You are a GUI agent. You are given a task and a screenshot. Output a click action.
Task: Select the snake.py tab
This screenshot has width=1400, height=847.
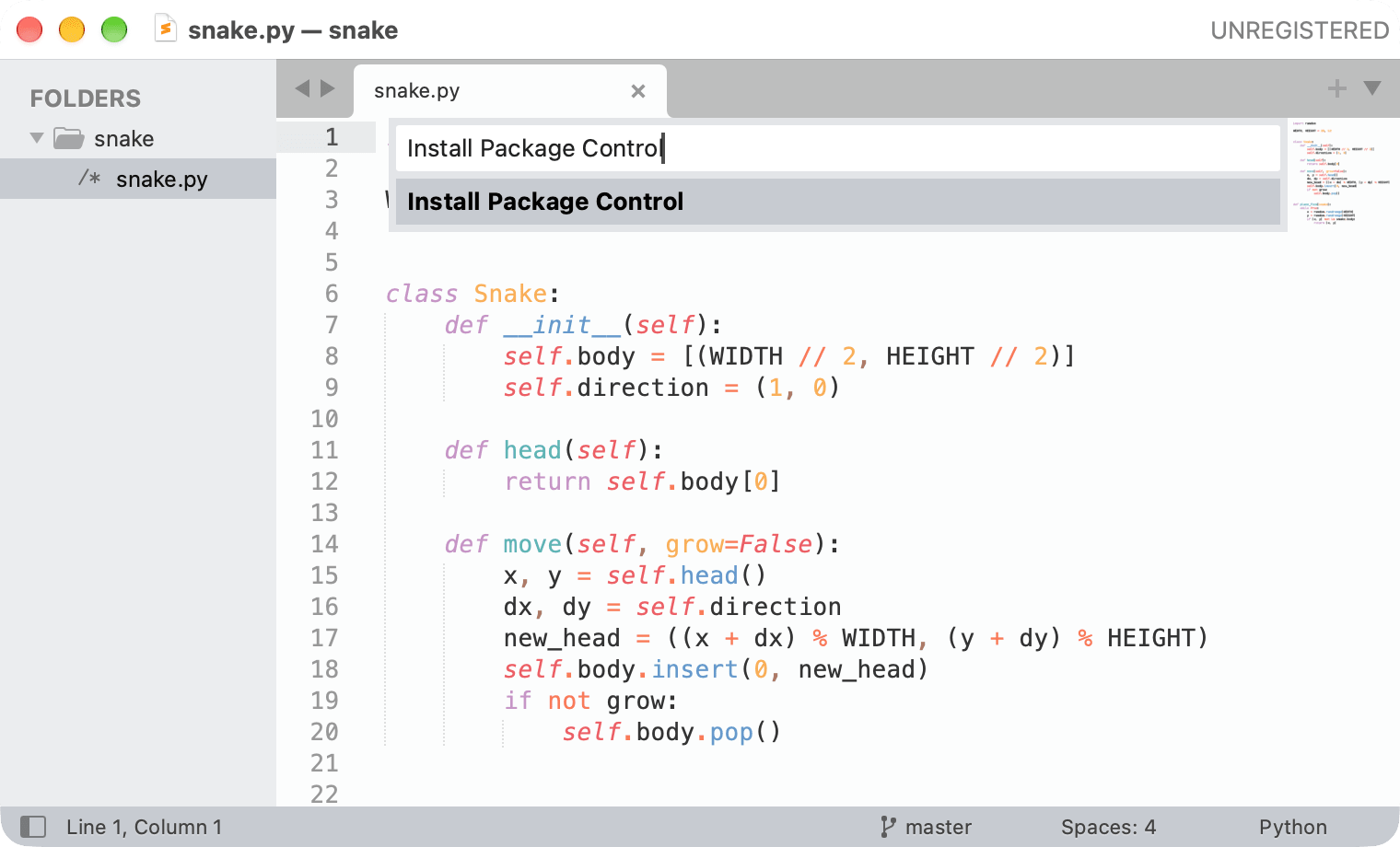coord(509,91)
